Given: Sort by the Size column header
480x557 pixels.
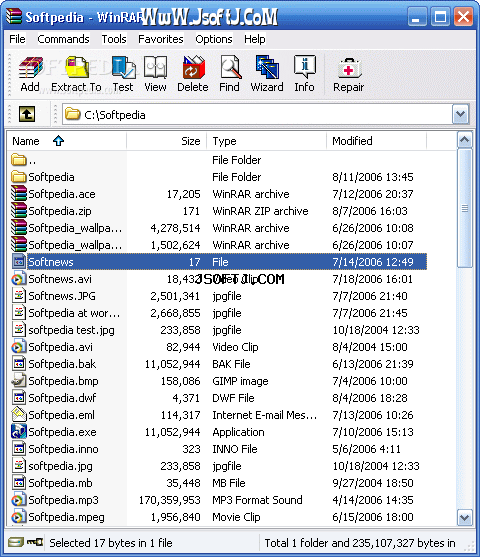Looking at the screenshot, I should click(167, 141).
